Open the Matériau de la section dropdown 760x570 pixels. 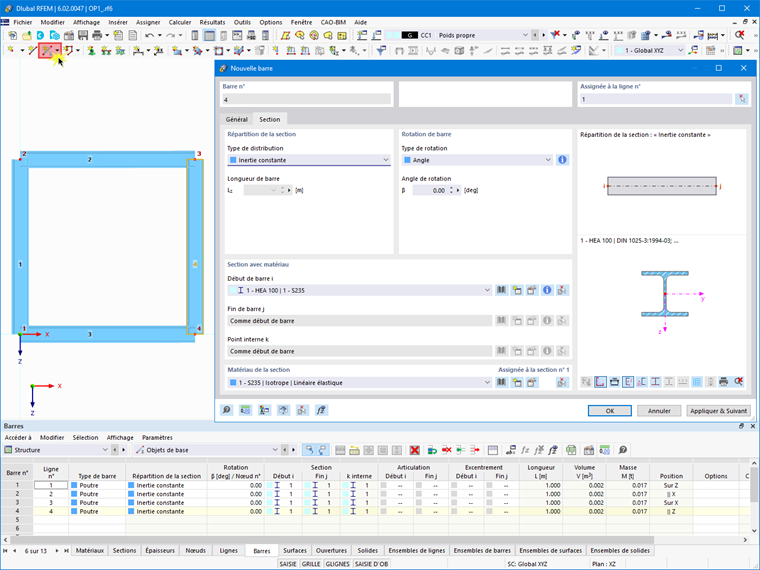point(360,382)
